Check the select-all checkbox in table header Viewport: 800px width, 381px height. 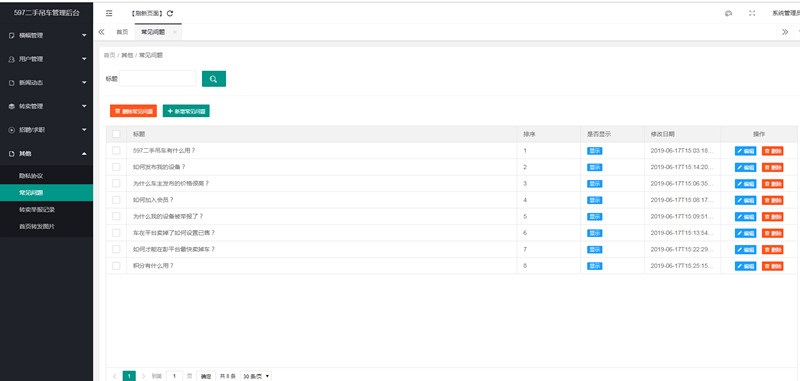pos(116,134)
